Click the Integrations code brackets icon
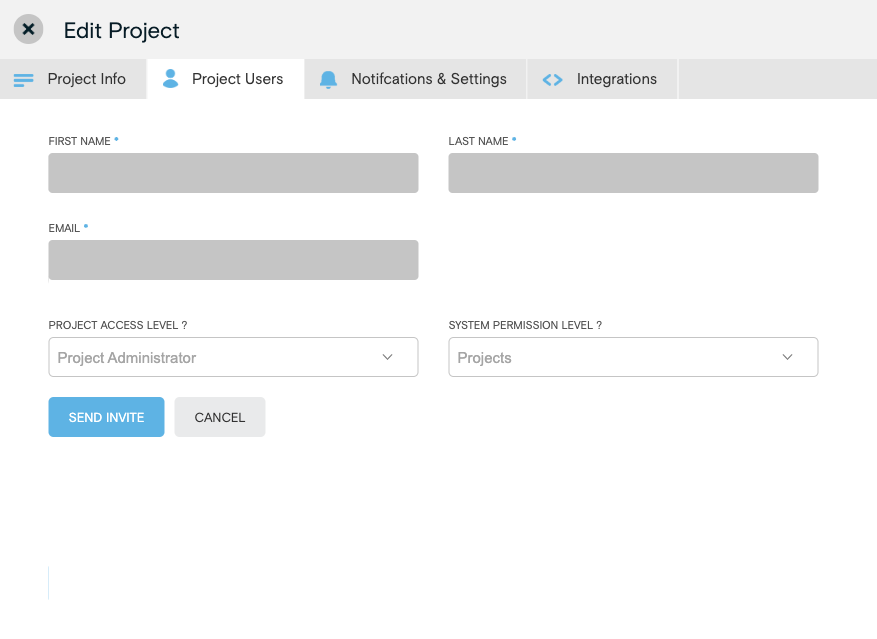This screenshot has height=639, width=877. pyautogui.click(x=553, y=80)
